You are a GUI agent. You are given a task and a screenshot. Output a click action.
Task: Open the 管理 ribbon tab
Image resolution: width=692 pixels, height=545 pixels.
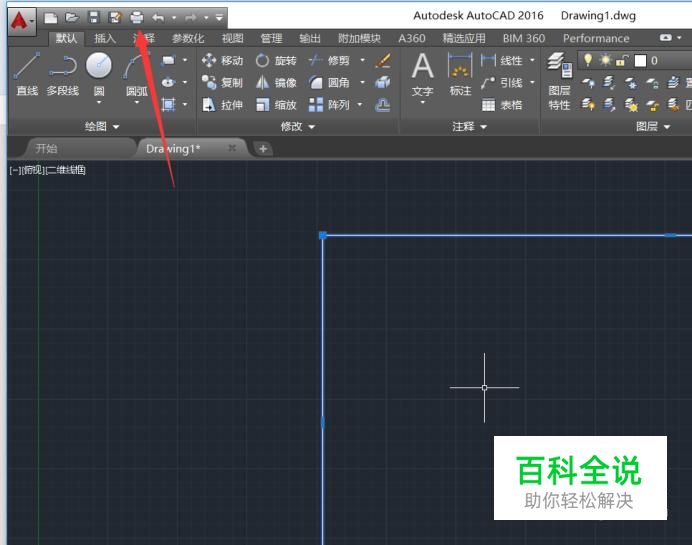271,38
